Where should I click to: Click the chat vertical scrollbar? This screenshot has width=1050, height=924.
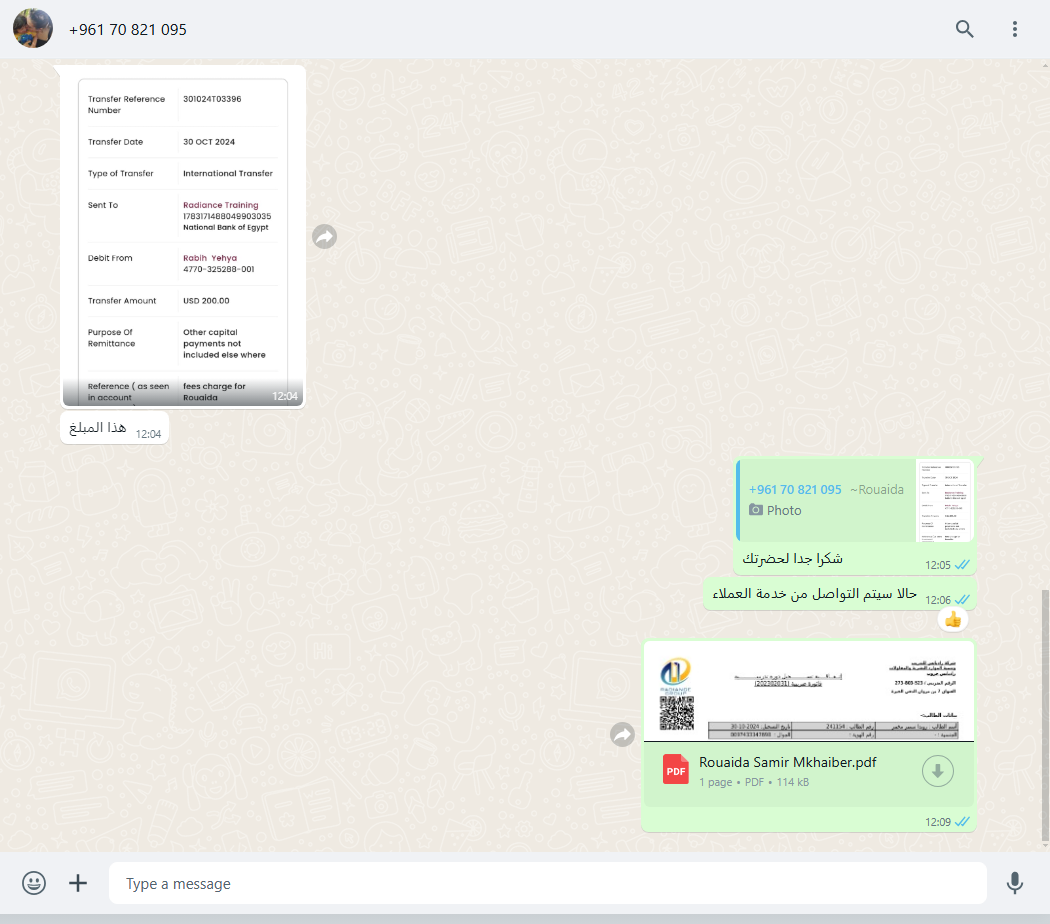click(x=1045, y=714)
